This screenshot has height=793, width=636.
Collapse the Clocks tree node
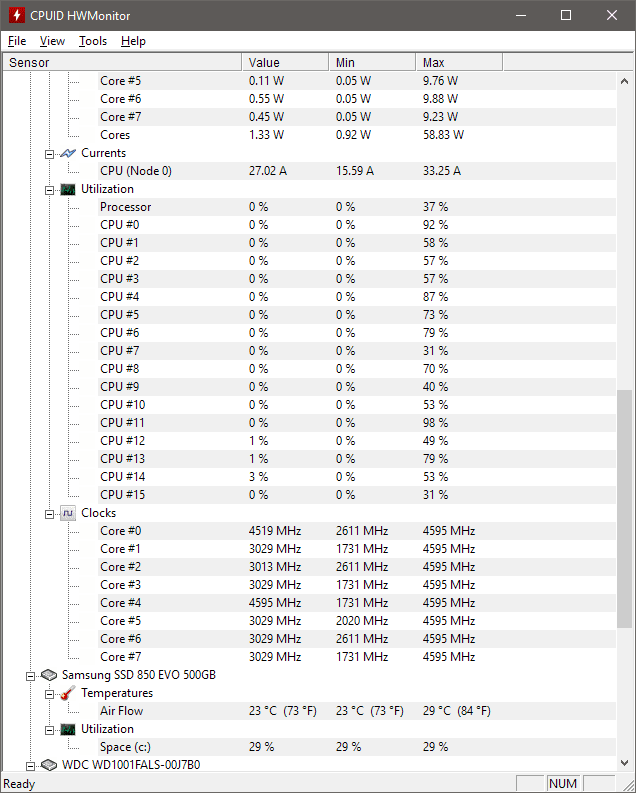(x=49, y=514)
